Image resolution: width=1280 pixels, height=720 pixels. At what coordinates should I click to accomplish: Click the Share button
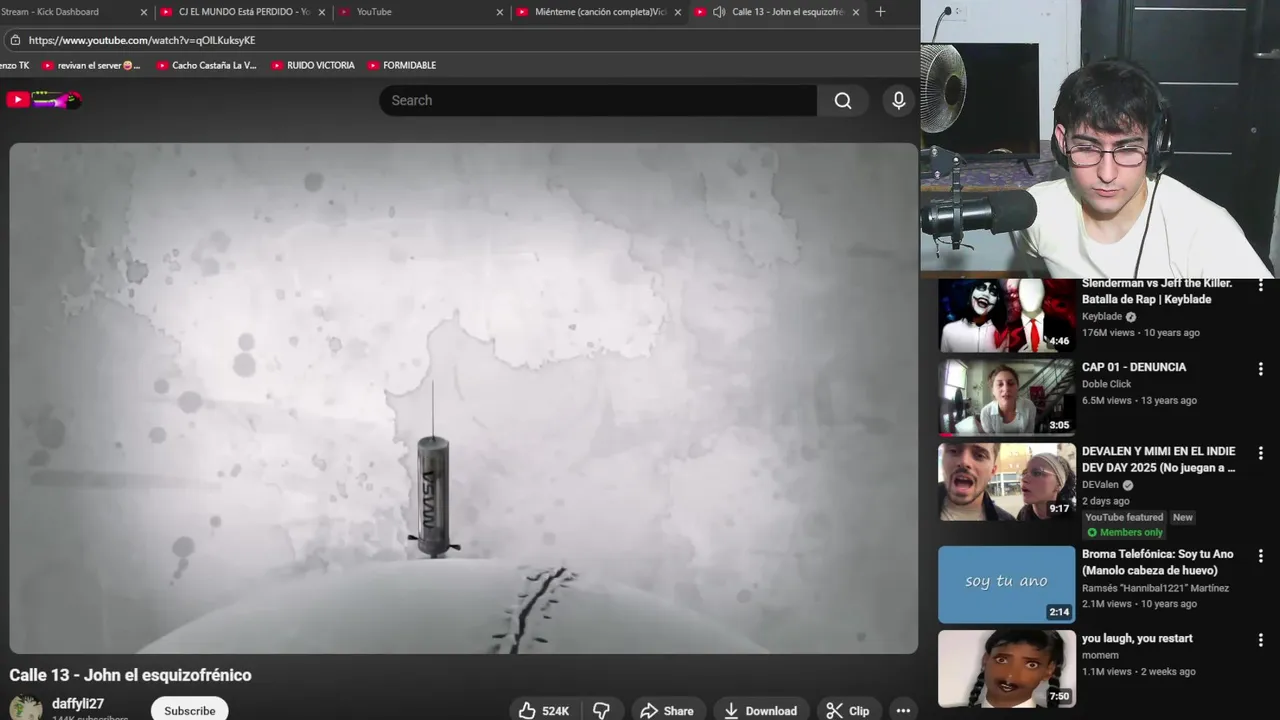click(667, 710)
